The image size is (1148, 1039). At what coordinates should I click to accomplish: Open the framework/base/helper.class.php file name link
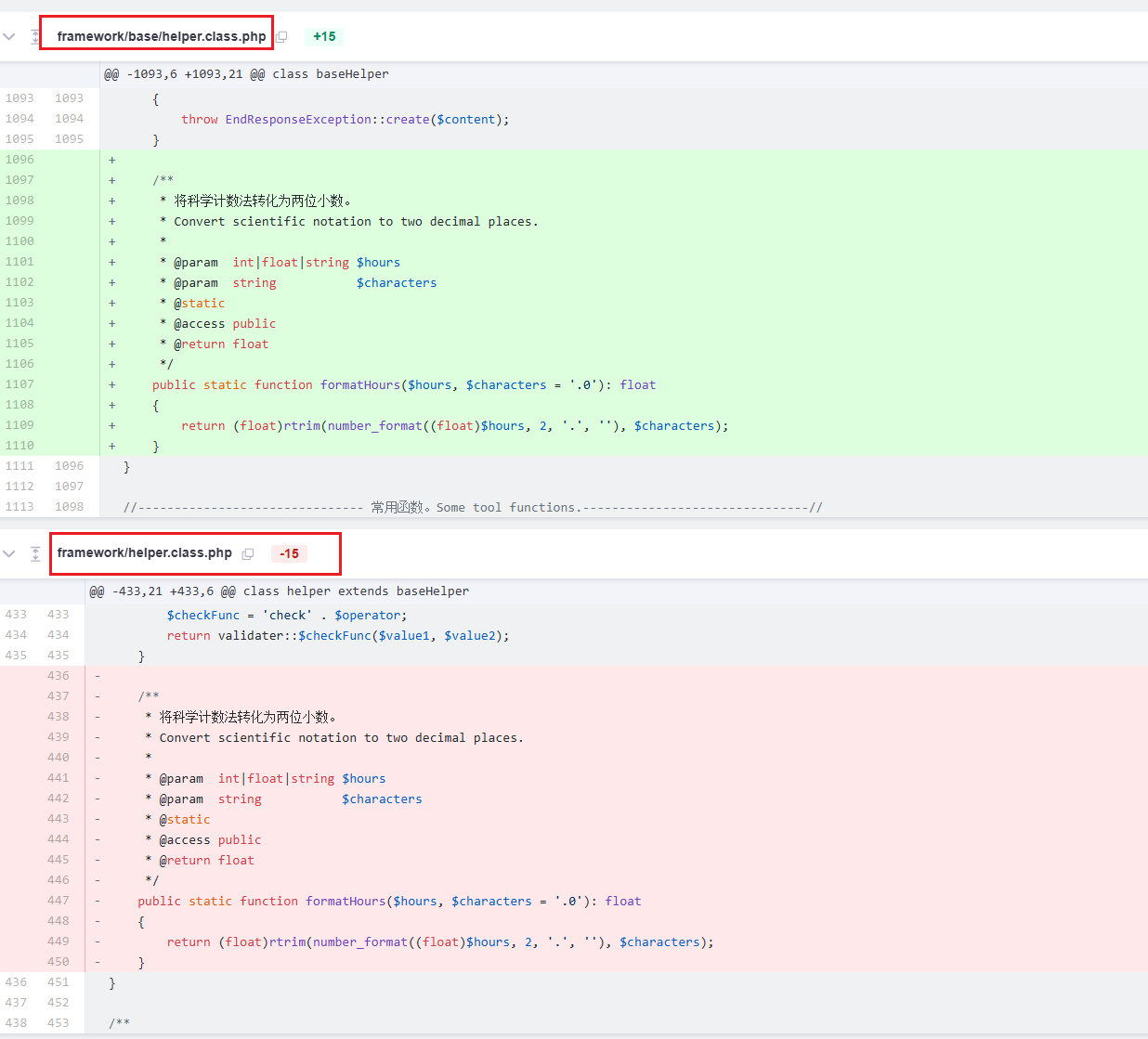coord(162,37)
